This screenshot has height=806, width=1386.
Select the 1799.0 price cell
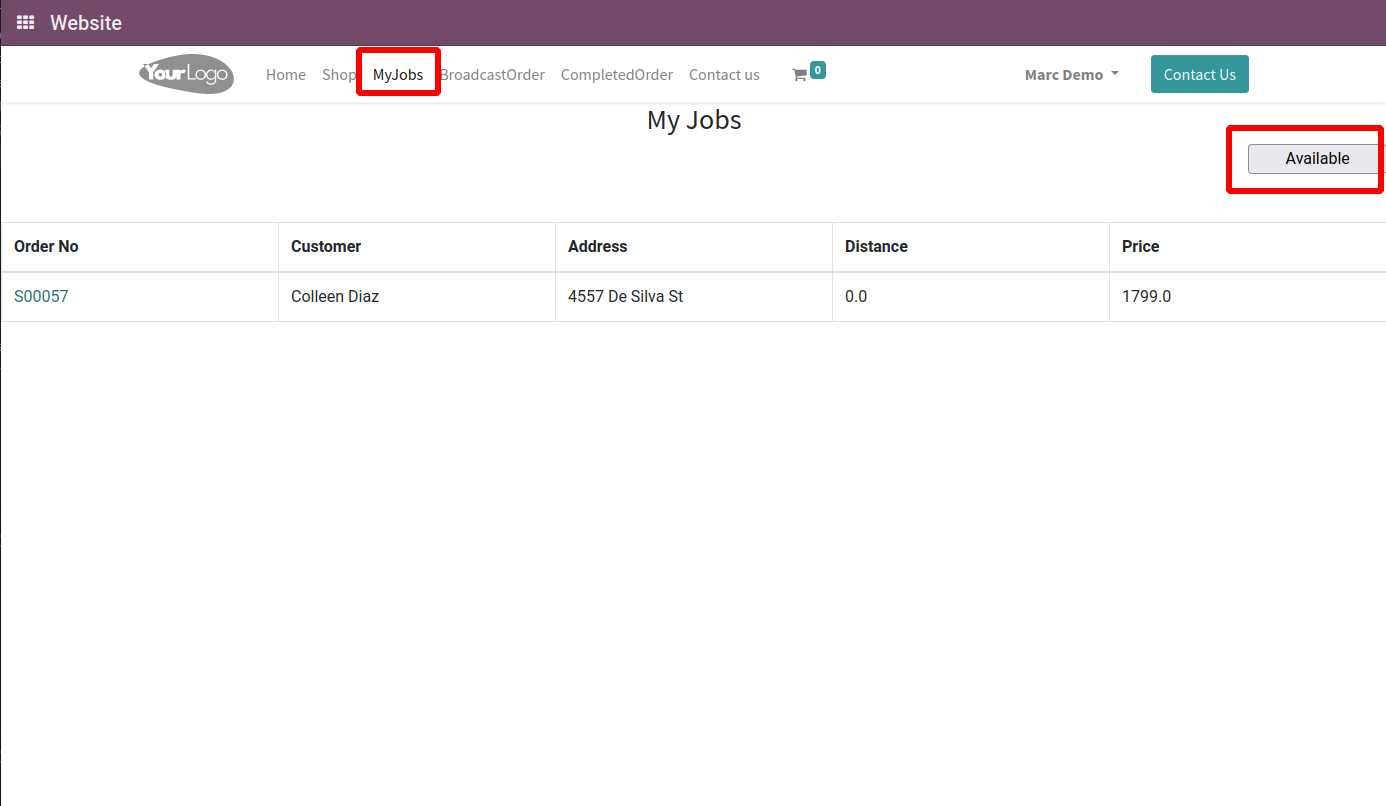pyautogui.click(x=1248, y=296)
